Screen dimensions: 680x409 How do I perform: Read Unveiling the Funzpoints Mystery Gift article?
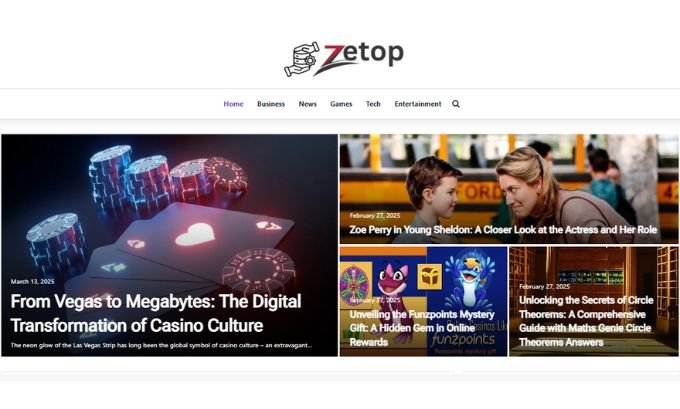click(422, 328)
